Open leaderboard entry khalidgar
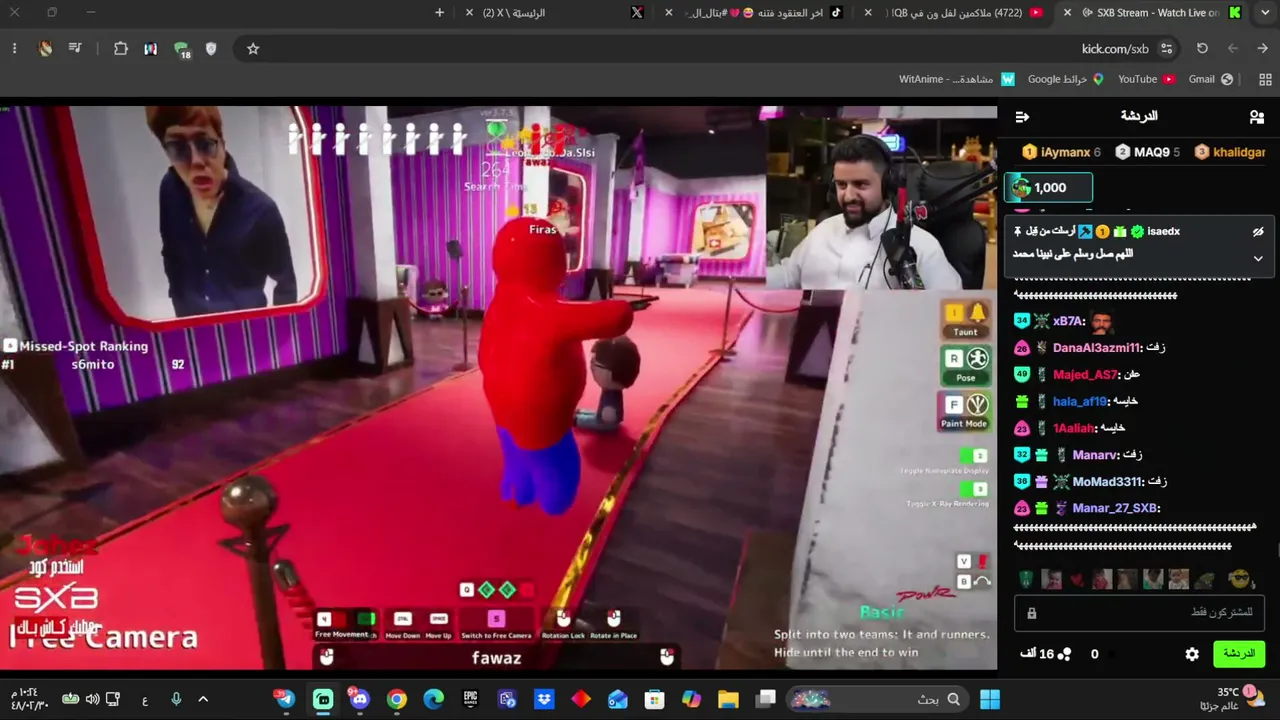The image size is (1280, 720). (1230, 152)
